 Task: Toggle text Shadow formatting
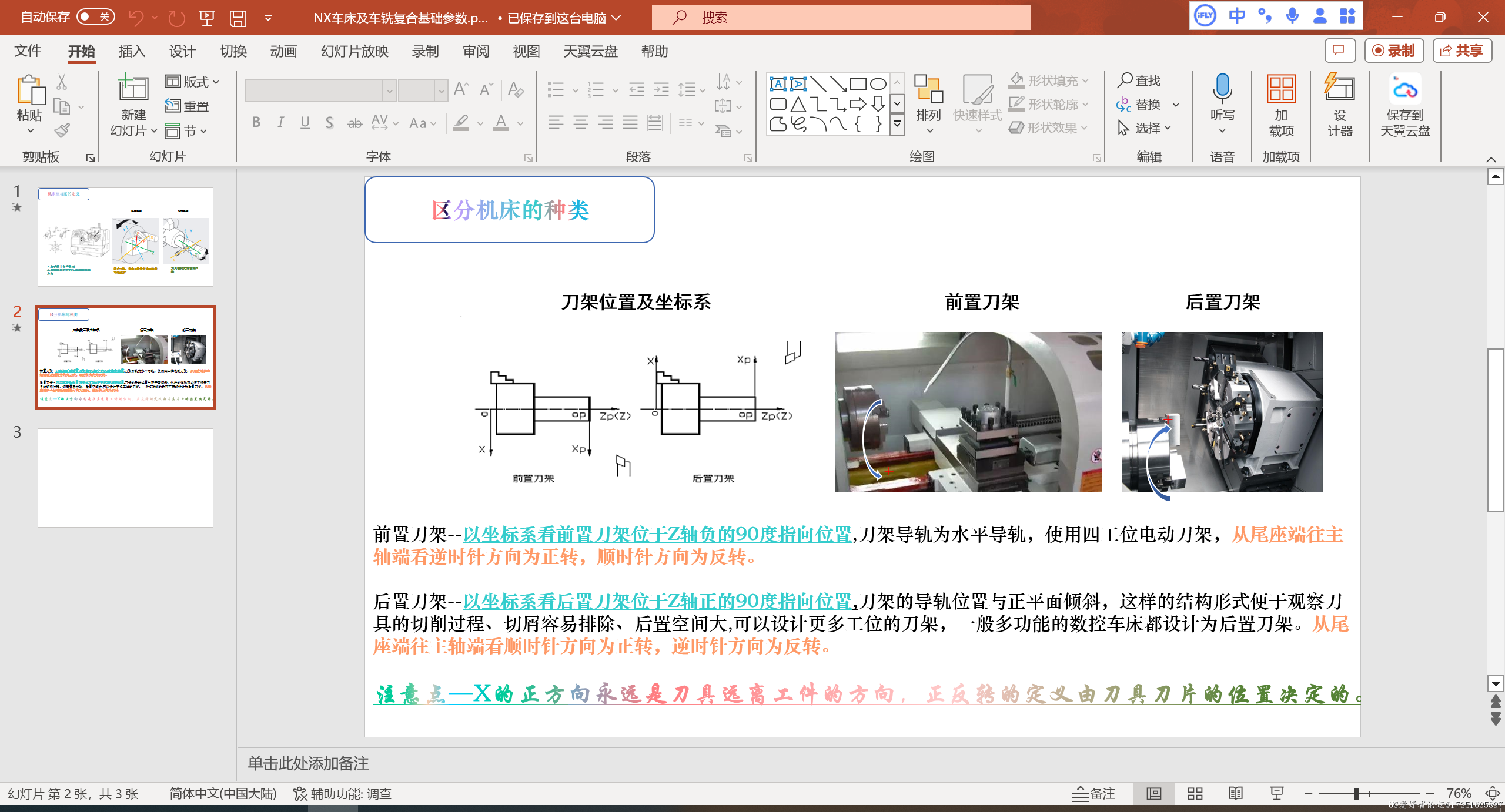coord(329,123)
